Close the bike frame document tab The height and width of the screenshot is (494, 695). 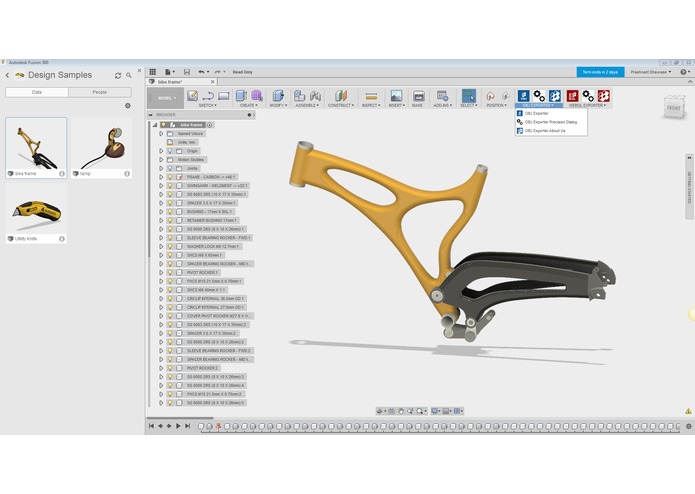212,82
